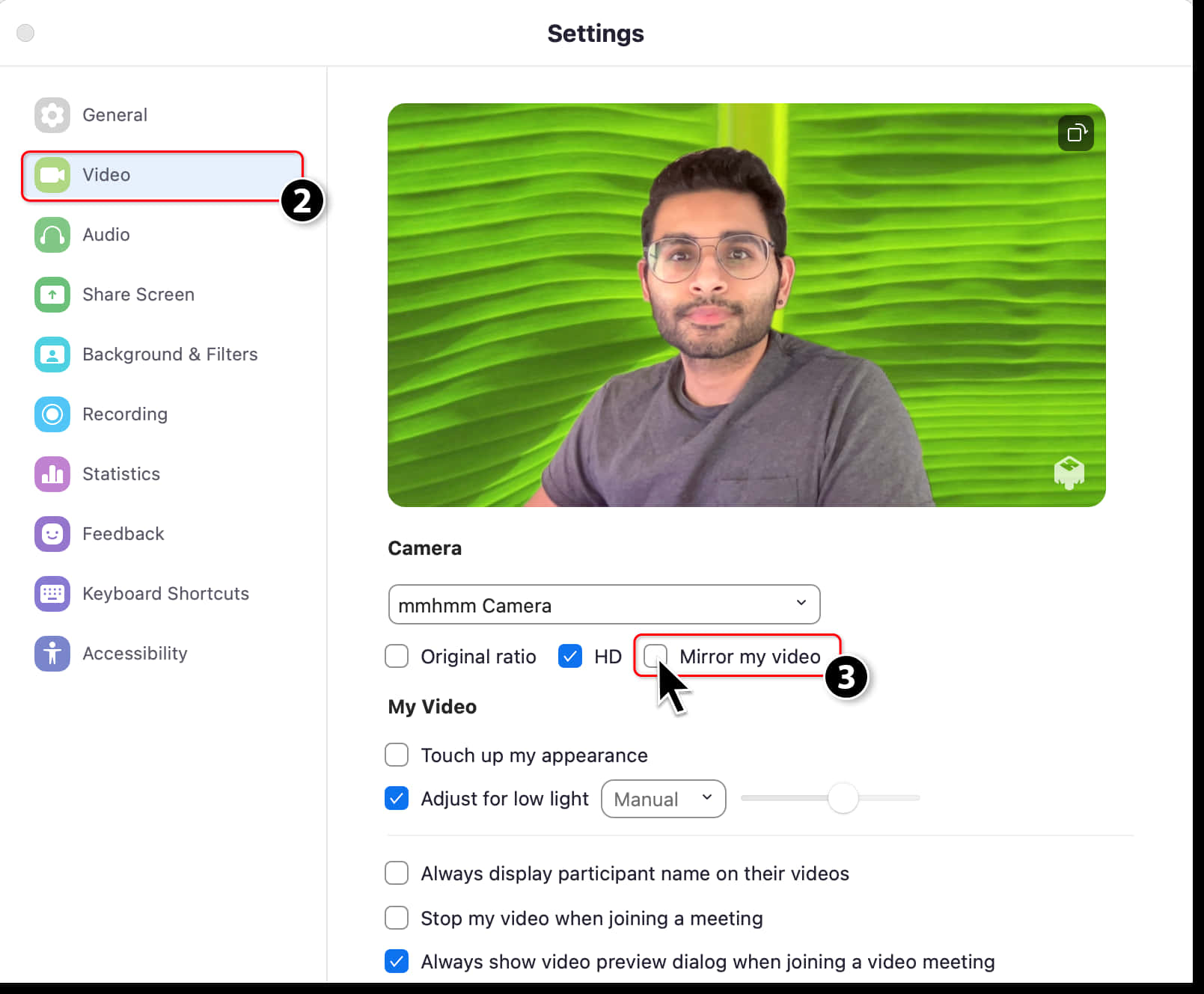The width and height of the screenshot is (1204, 994).
Task: Open the Share Screen icon
Action: click(52, 295)
